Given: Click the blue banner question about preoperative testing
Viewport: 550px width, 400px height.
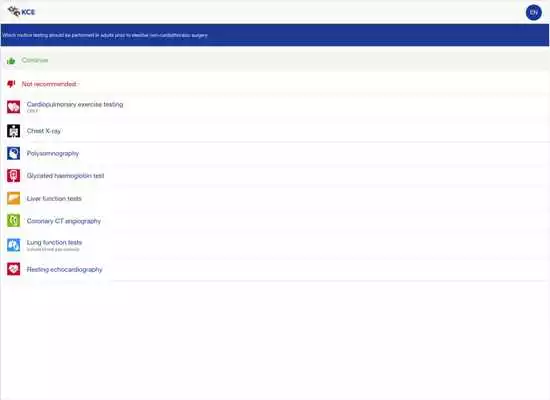Looking at the screenshot, I should tap(105, 35).
